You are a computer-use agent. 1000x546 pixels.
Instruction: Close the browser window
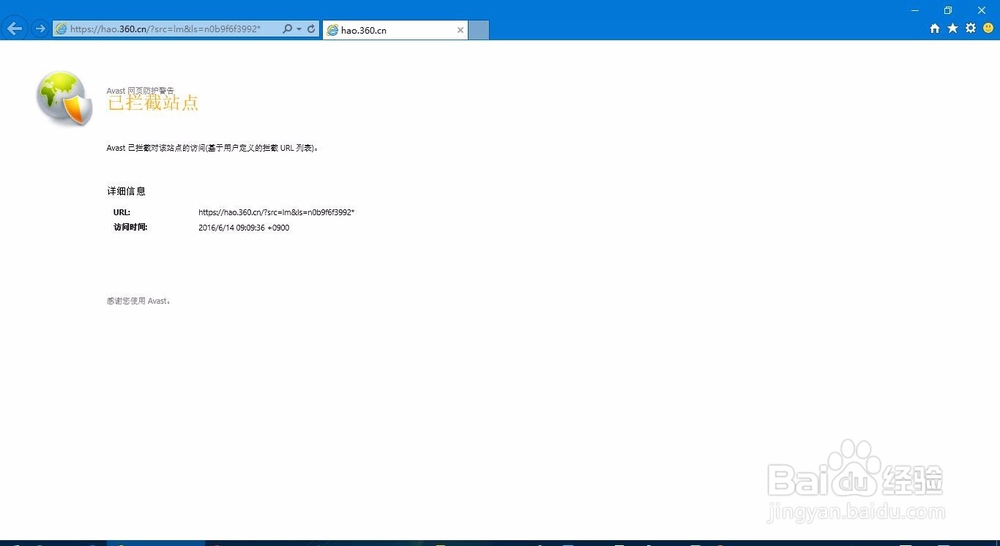pos(982,10)
